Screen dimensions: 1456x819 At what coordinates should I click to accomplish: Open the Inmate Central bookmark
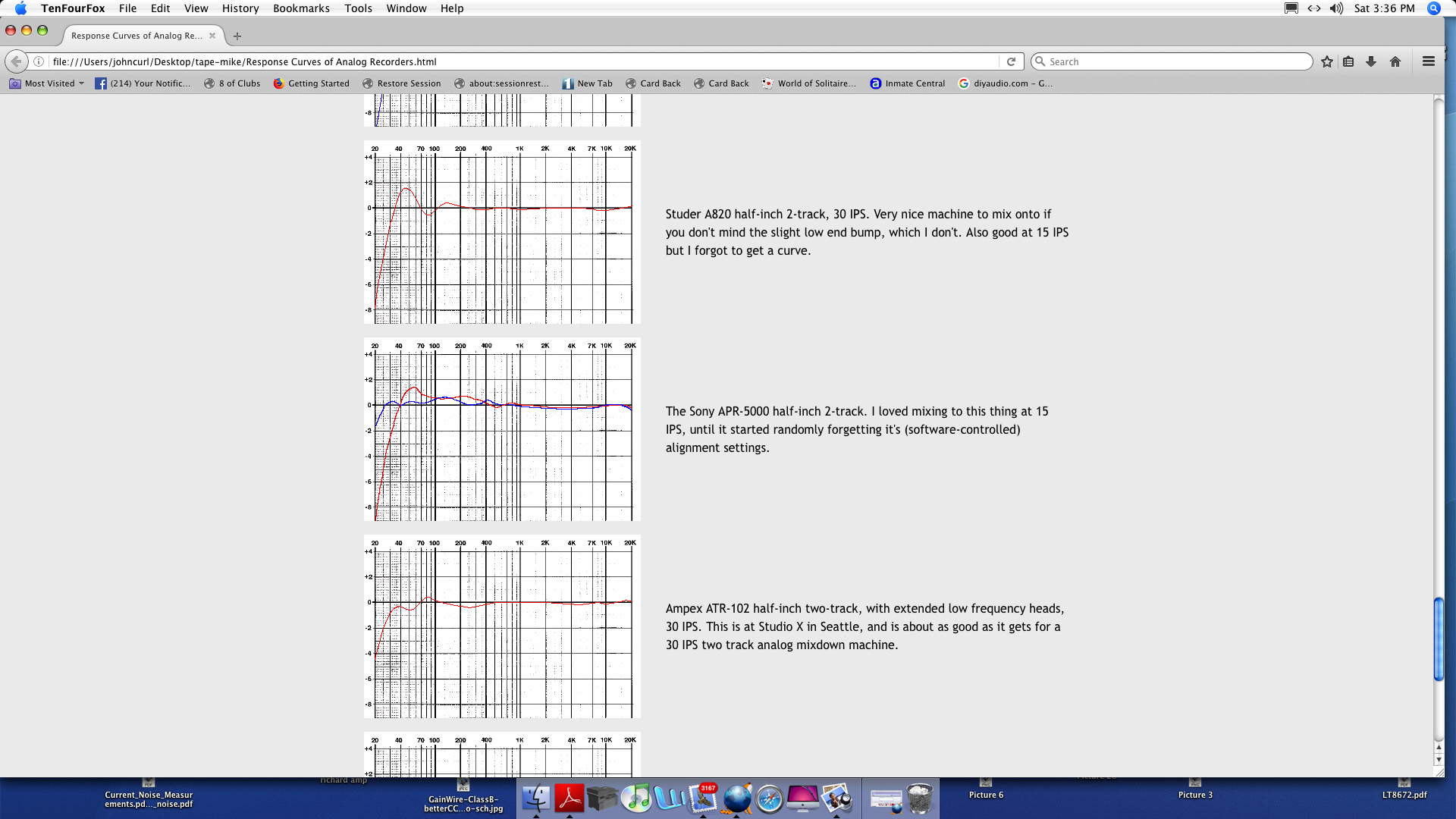[907, 83]
